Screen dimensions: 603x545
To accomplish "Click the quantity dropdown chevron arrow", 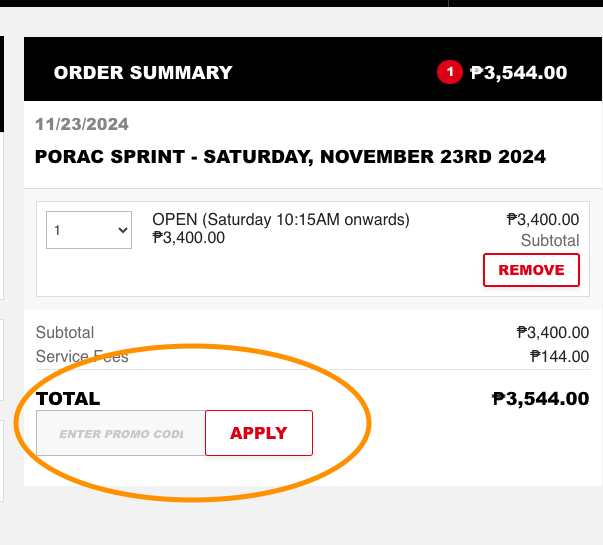I will (x=123, y=230).
